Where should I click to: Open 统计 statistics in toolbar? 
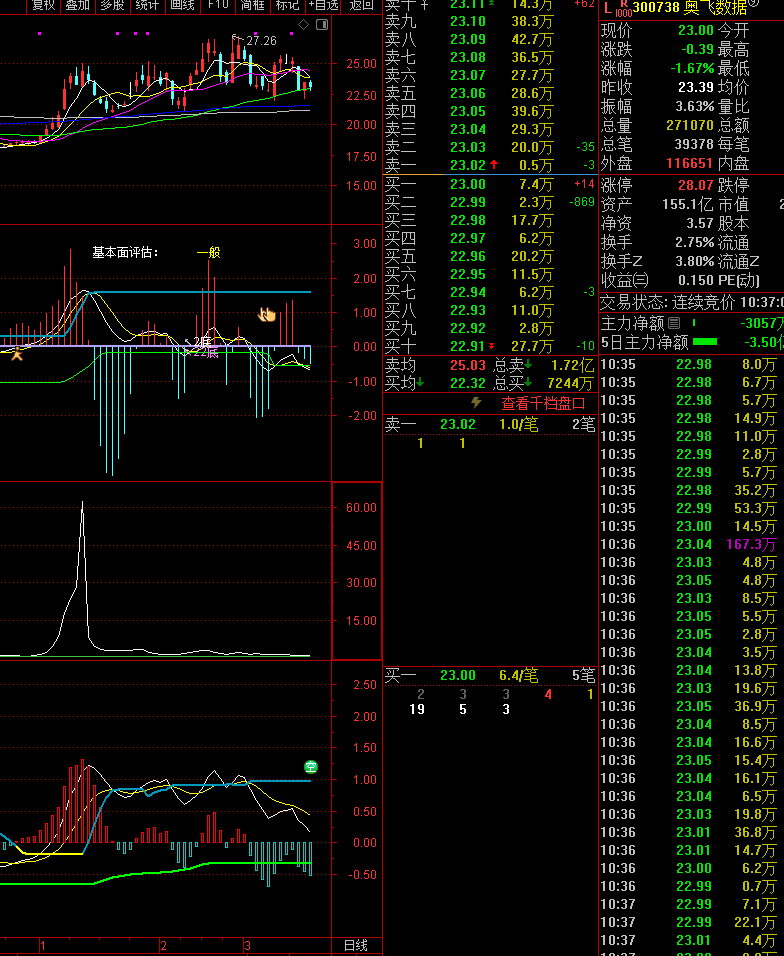point(148,5)
